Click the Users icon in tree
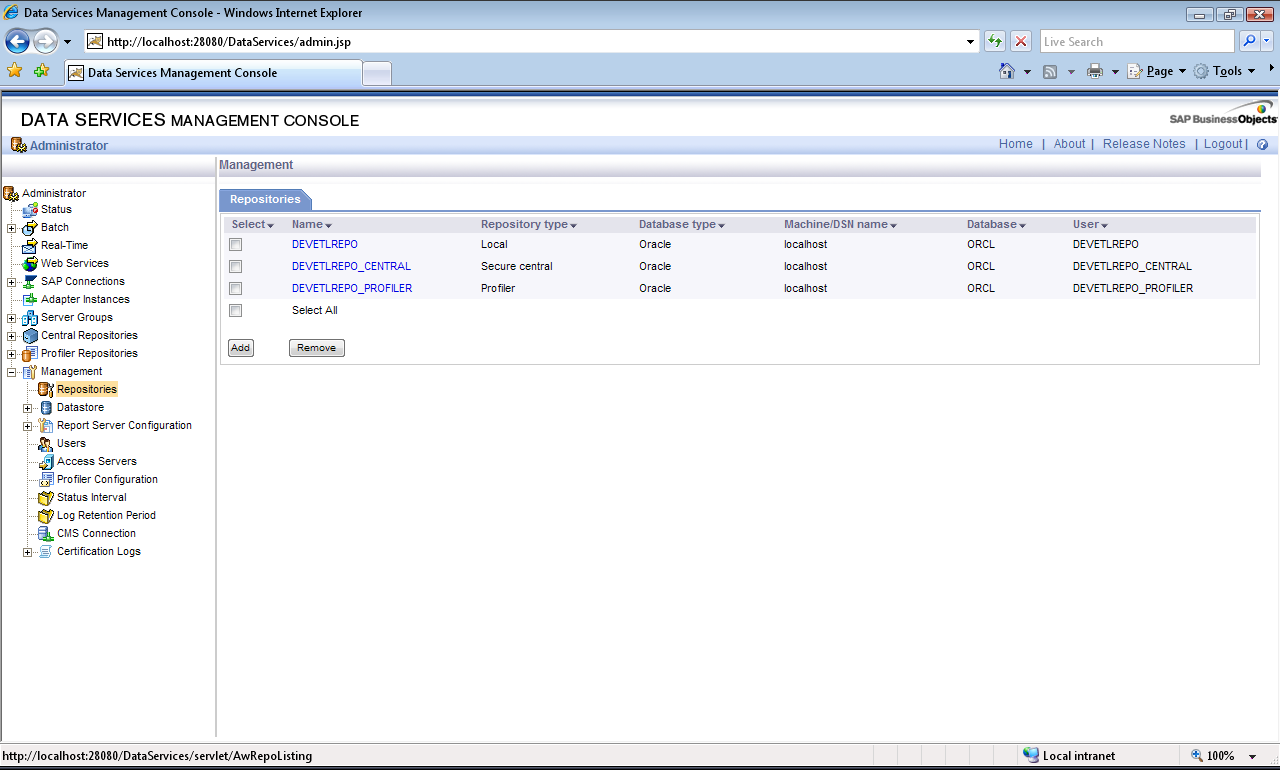The height and width of the screenshot is (770, 1280). (46, 444)
